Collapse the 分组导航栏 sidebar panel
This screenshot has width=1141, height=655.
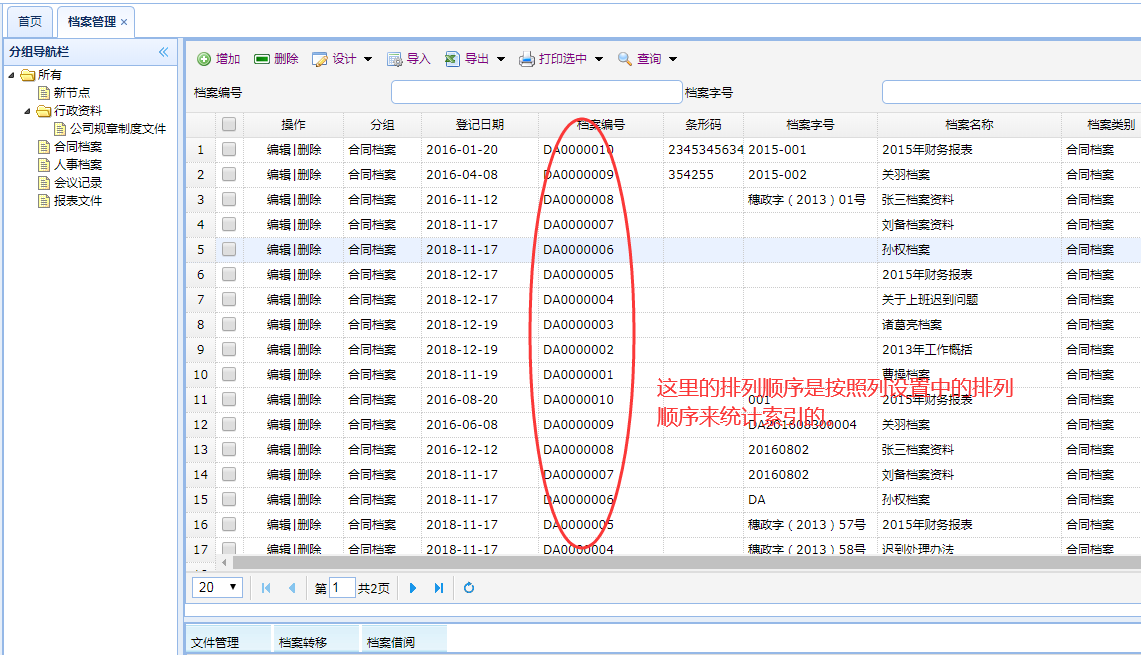click(164, 52)
